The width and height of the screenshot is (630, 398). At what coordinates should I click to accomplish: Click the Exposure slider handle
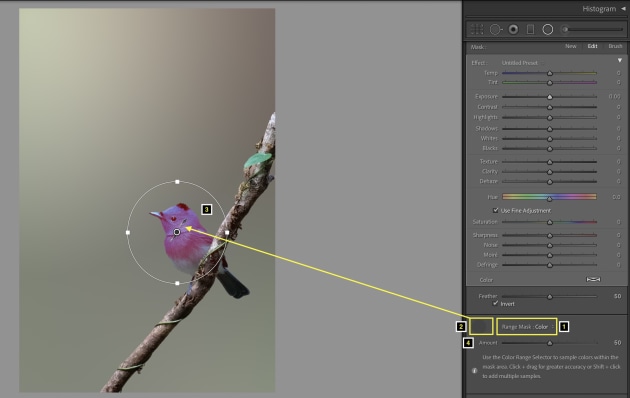[x=550, y=97]
